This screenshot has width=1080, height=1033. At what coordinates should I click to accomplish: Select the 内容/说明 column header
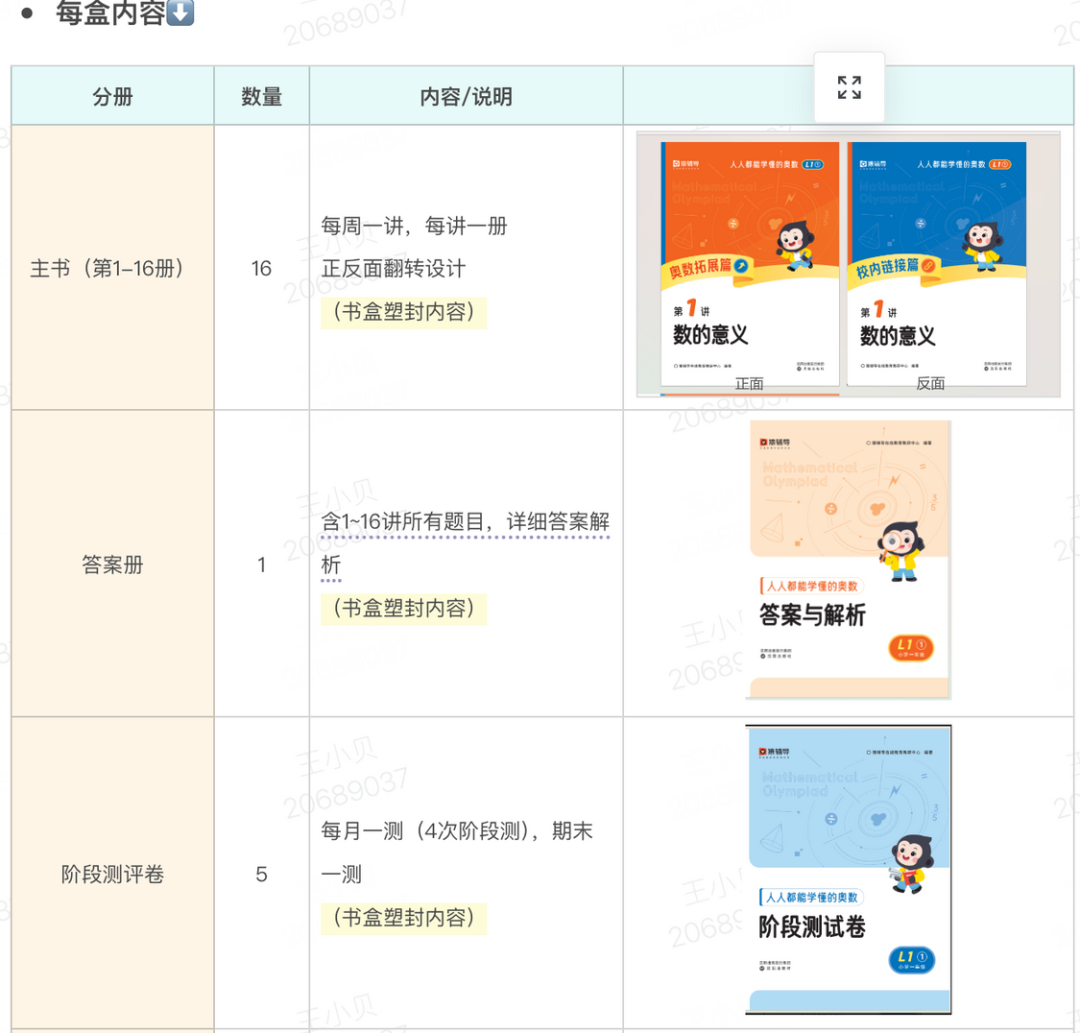[466, 97]
